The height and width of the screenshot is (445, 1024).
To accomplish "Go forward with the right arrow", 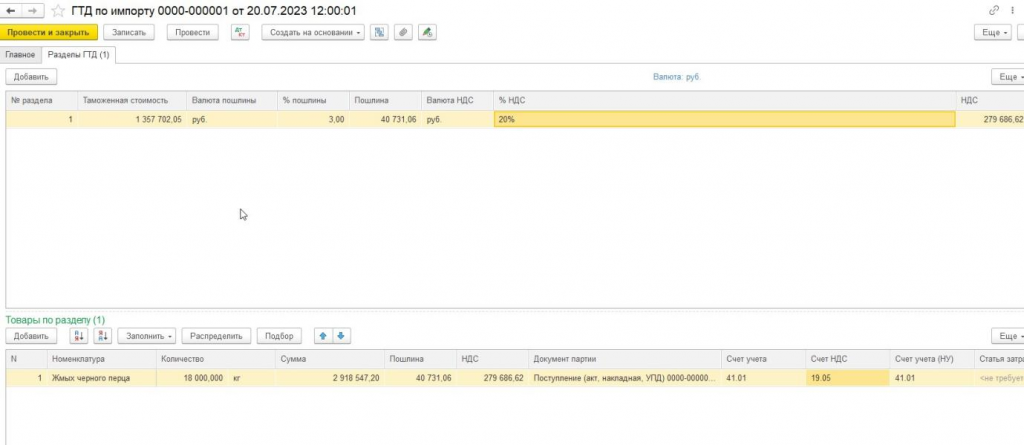I will [33, 11].
